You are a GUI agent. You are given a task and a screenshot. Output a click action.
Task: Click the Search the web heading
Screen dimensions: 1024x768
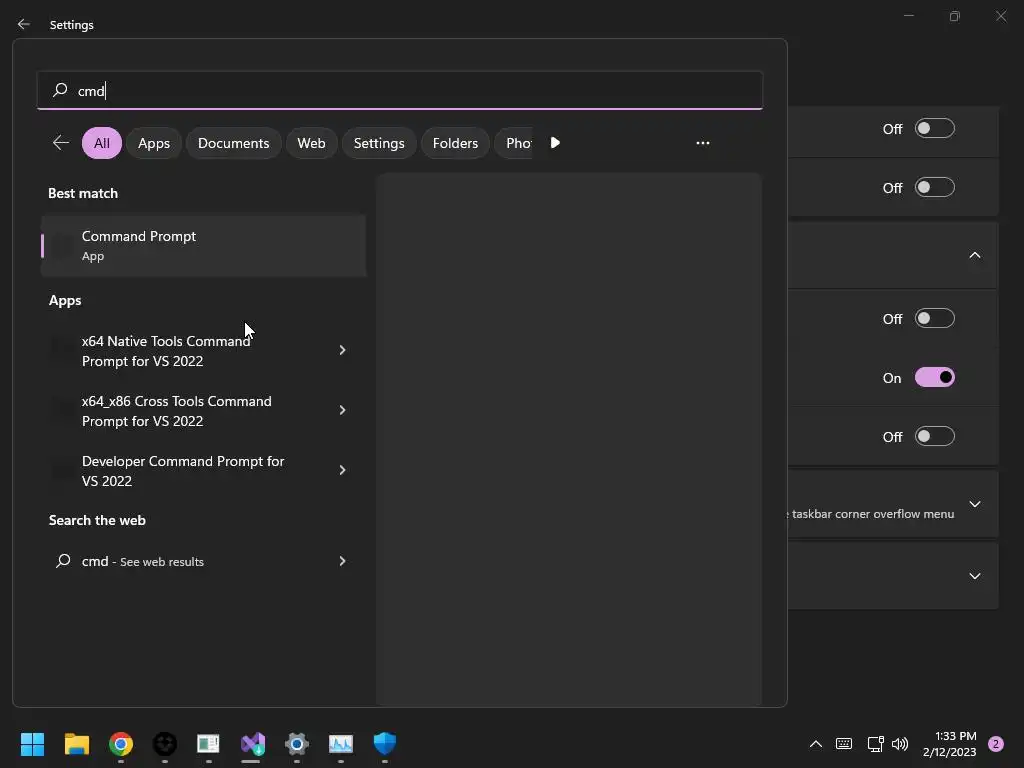point(97,520)
